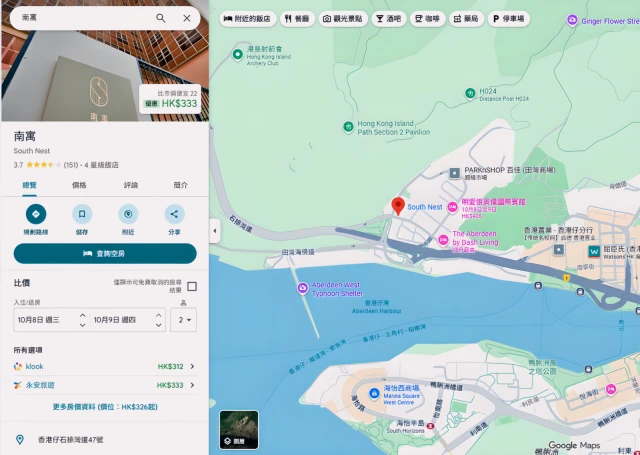Clear the search with the X icon
This screenshot has width=640, height=455.
(x=187, y=18)
